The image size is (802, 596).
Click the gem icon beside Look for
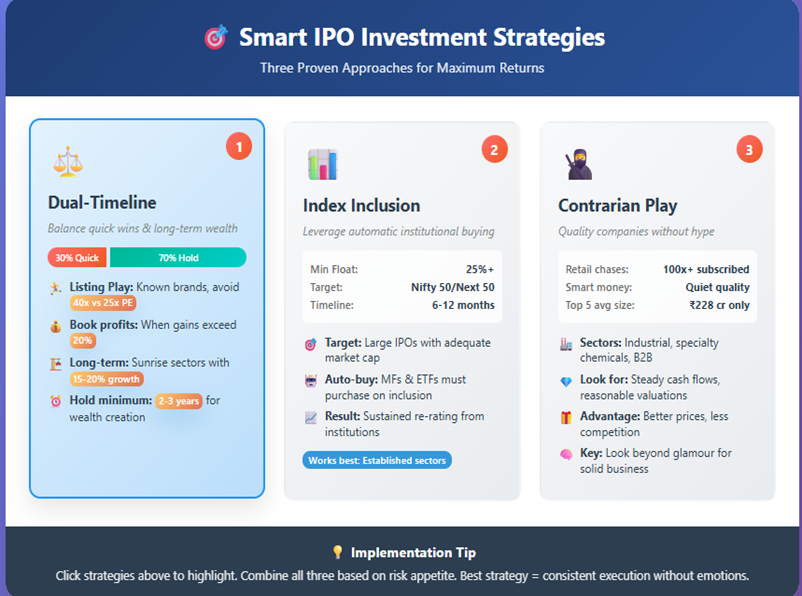coord(566,381)
